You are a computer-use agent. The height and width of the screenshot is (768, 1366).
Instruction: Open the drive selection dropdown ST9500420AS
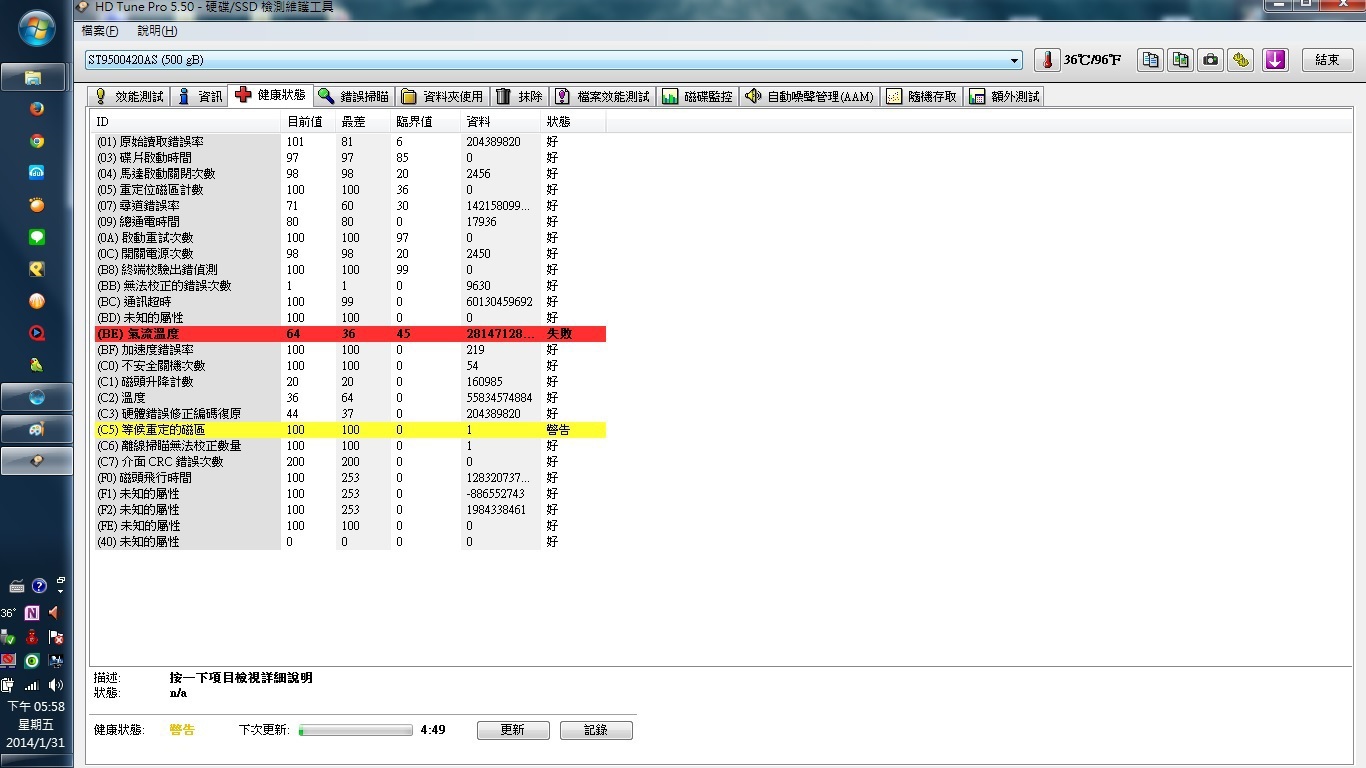pos(554,60)
